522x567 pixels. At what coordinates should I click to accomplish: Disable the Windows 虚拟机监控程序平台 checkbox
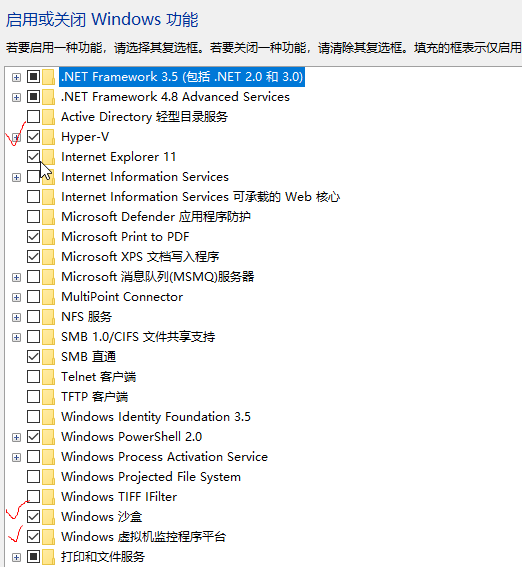(33, 536)
